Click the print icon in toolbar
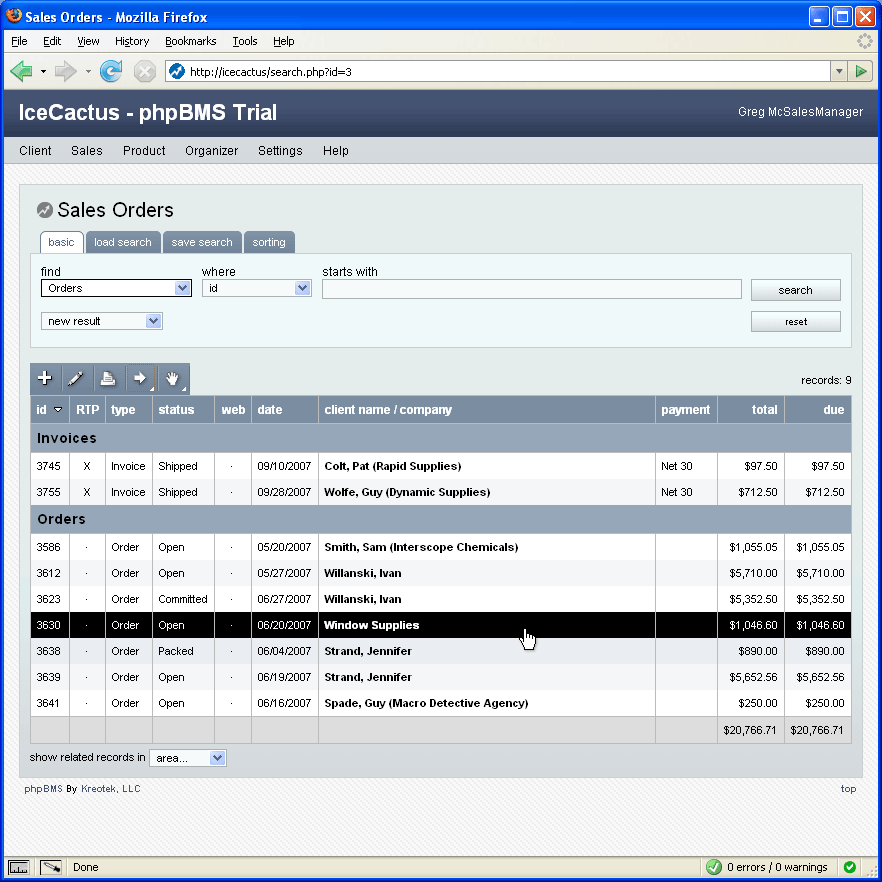The image size is (882, 882). coord(108,379)
